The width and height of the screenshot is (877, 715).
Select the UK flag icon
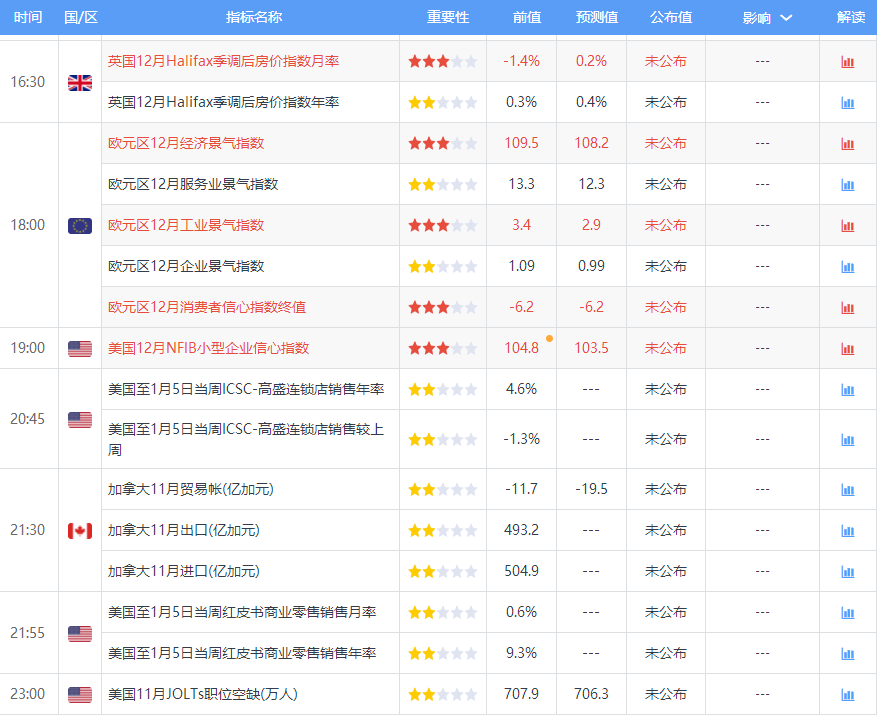(x=79, y=83)
